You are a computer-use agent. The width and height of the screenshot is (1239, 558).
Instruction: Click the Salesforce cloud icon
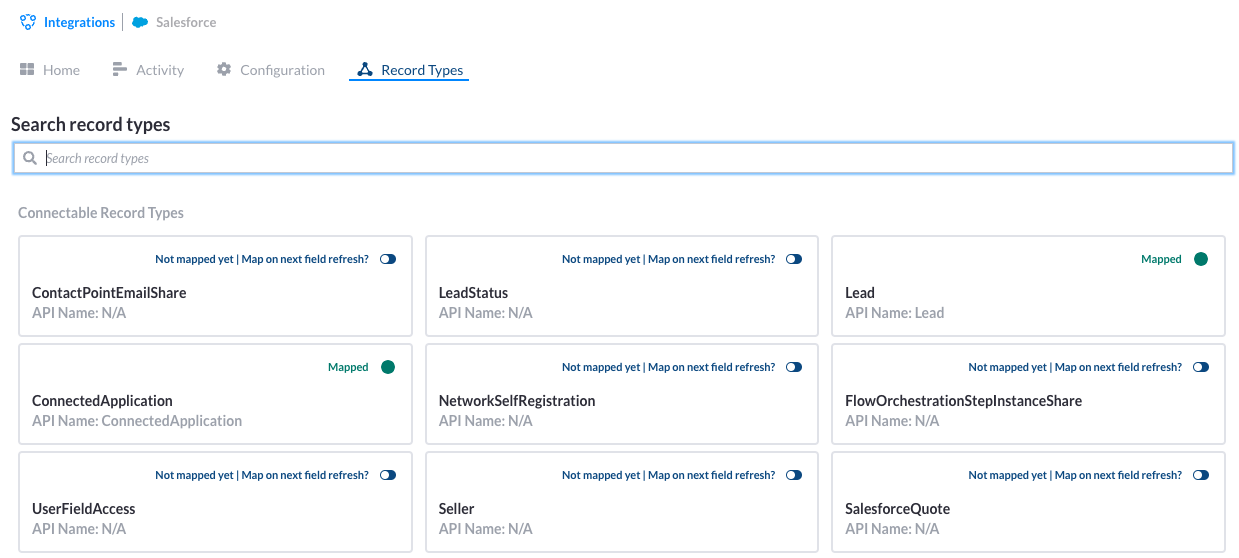coord(141,22)
